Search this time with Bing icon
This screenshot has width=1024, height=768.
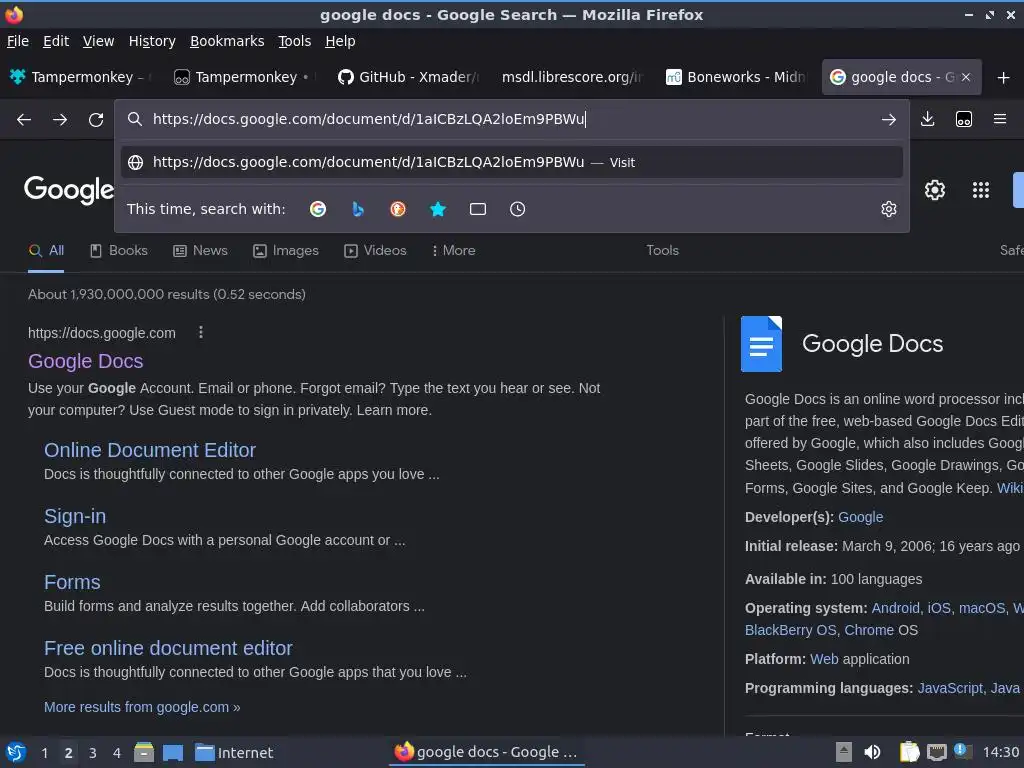[357, 209]
